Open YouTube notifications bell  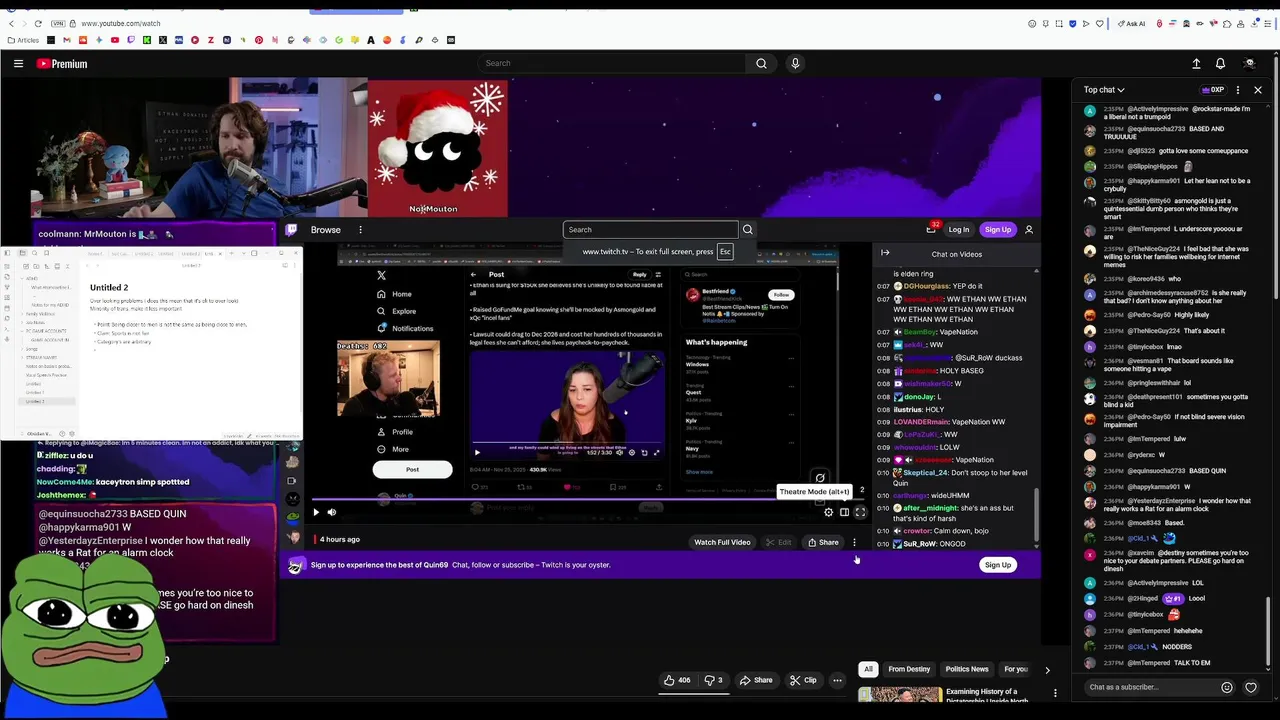[1220, 63]
